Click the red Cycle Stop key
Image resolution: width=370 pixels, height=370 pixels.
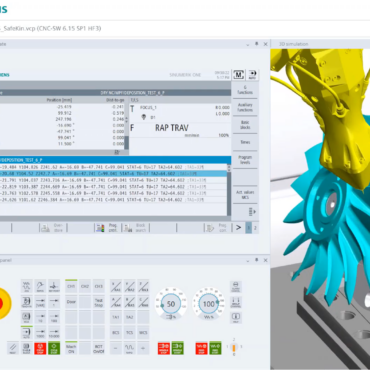40,348
